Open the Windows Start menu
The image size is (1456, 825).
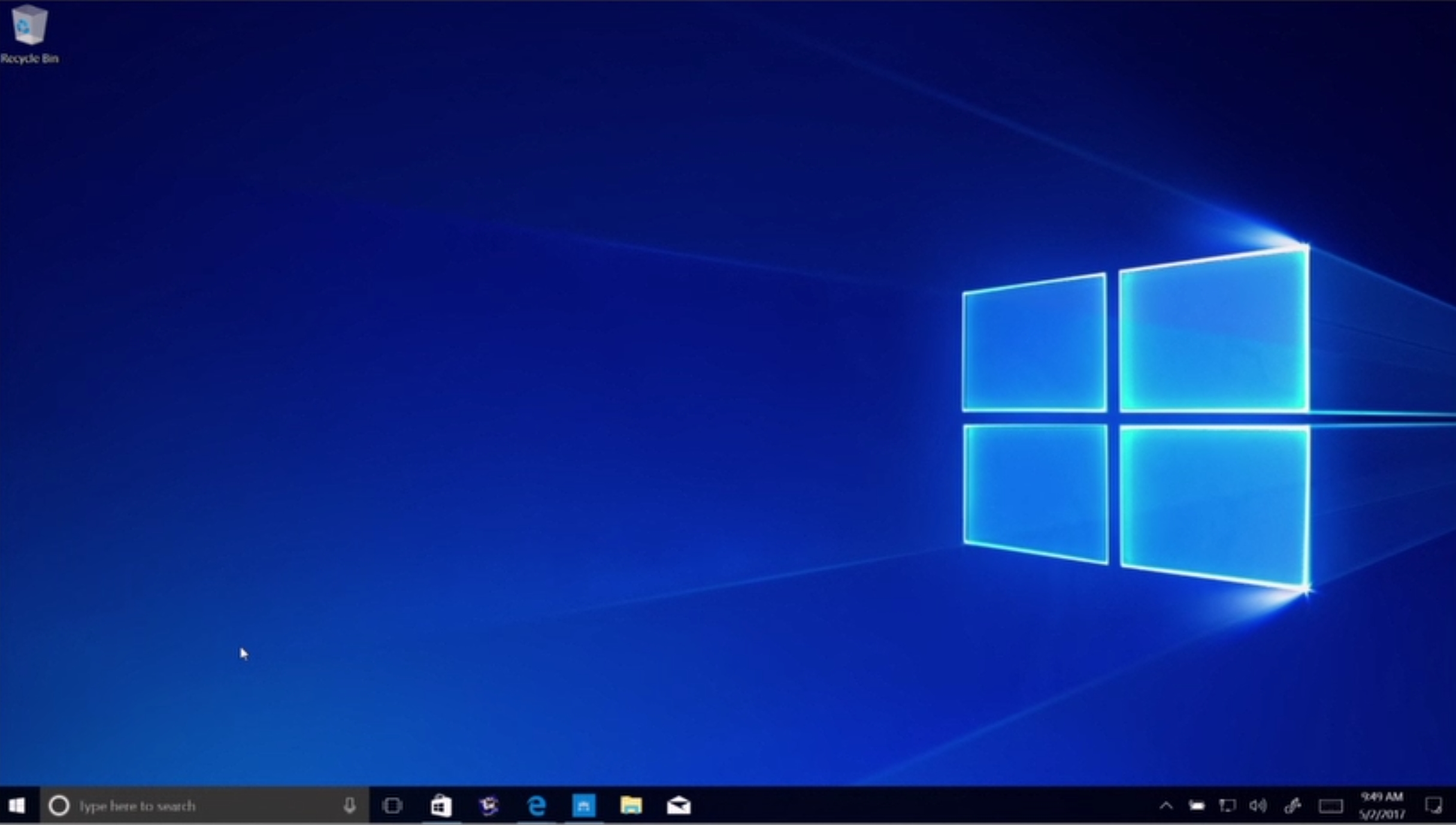point(17,806)
